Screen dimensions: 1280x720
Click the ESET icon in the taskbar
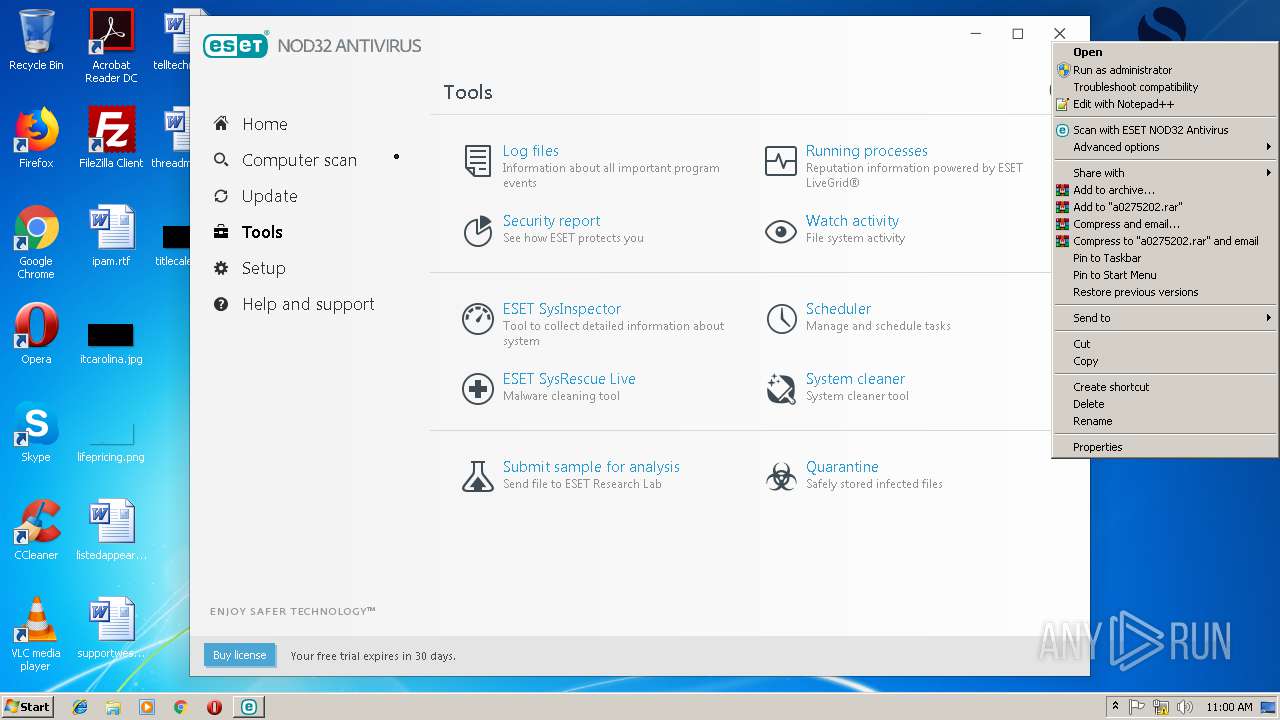coord(248,707)
